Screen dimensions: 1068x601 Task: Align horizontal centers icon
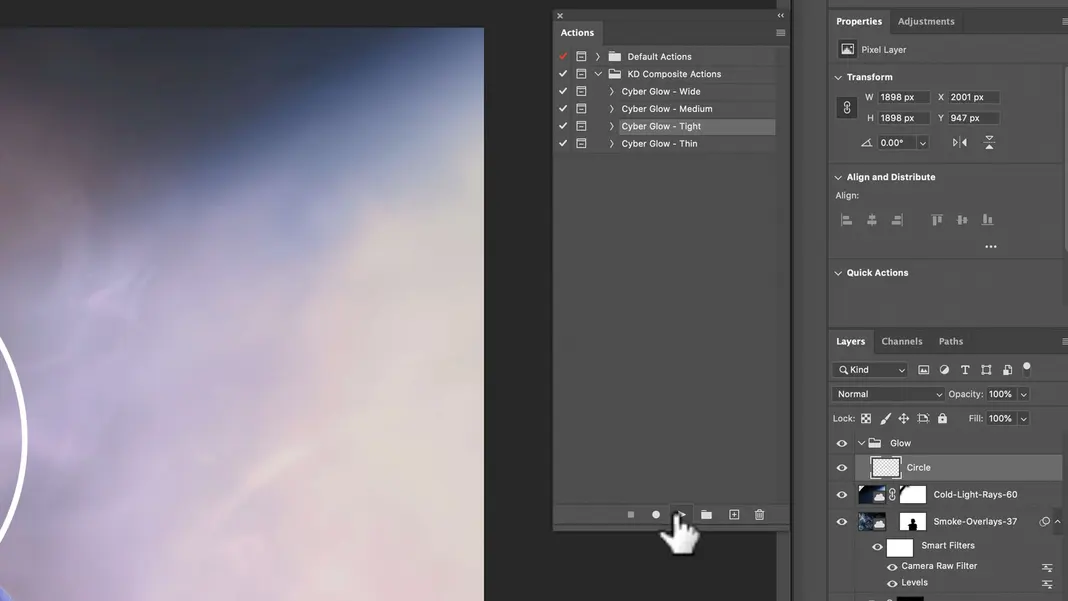872,220
